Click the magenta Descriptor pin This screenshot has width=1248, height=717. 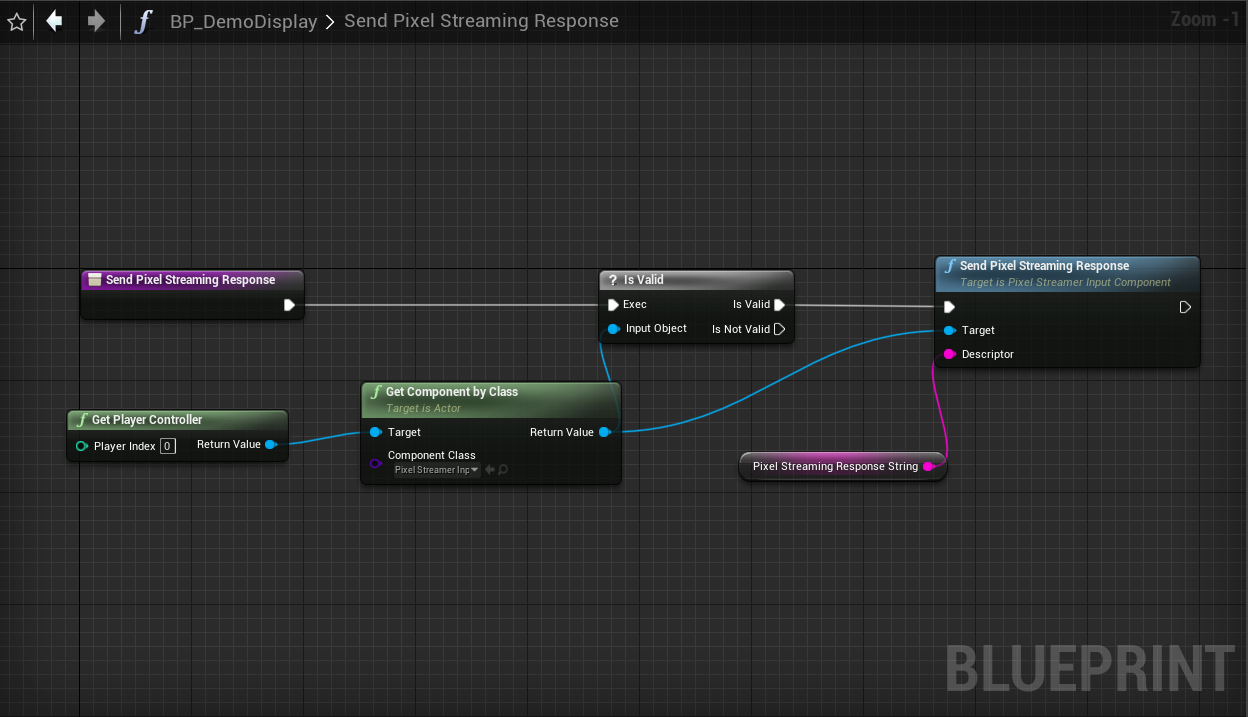pyautogui.click(x=950, y=355)
